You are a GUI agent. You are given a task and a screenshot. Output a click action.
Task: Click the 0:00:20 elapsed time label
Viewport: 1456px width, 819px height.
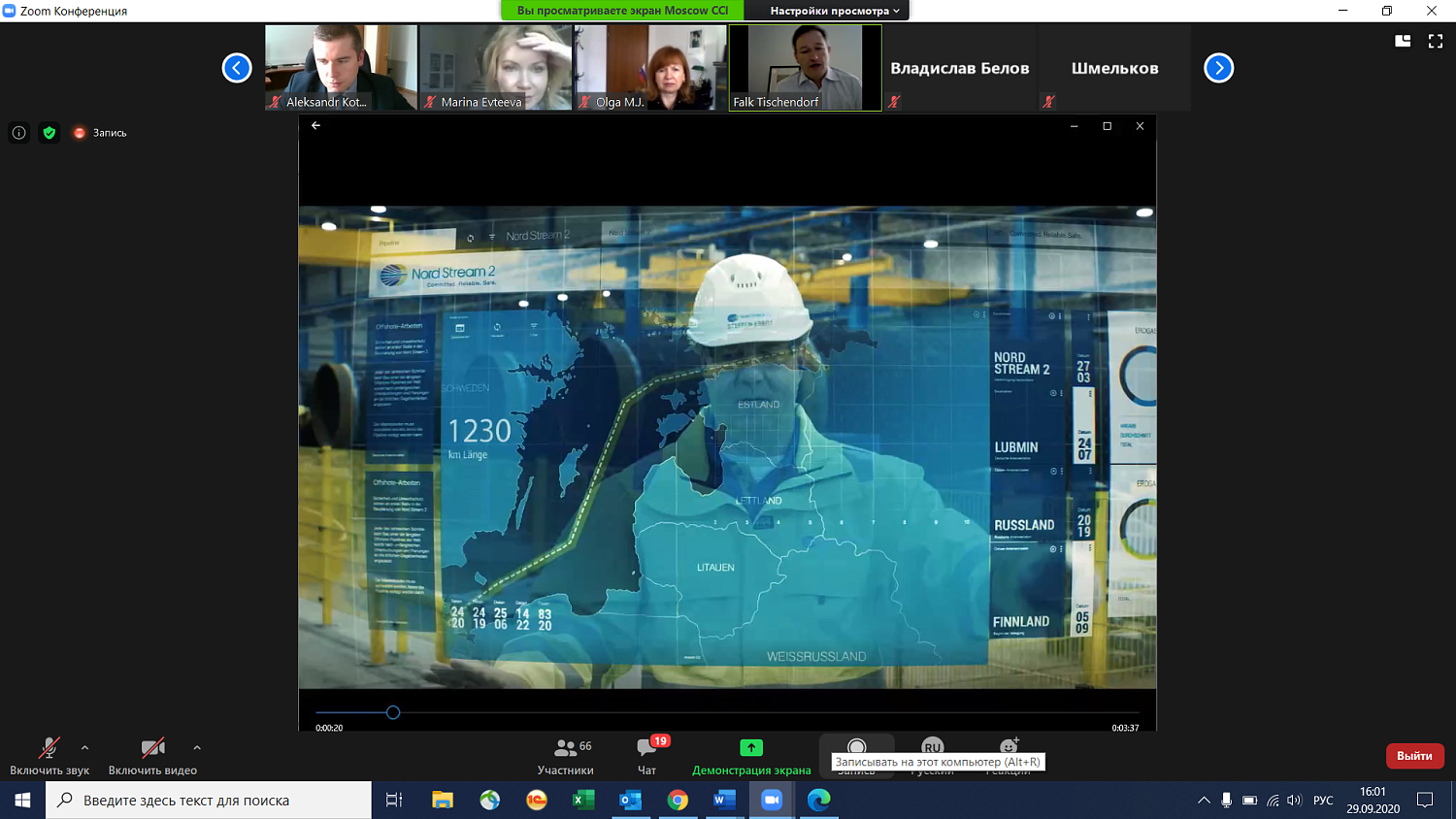[x=329, y=728]
